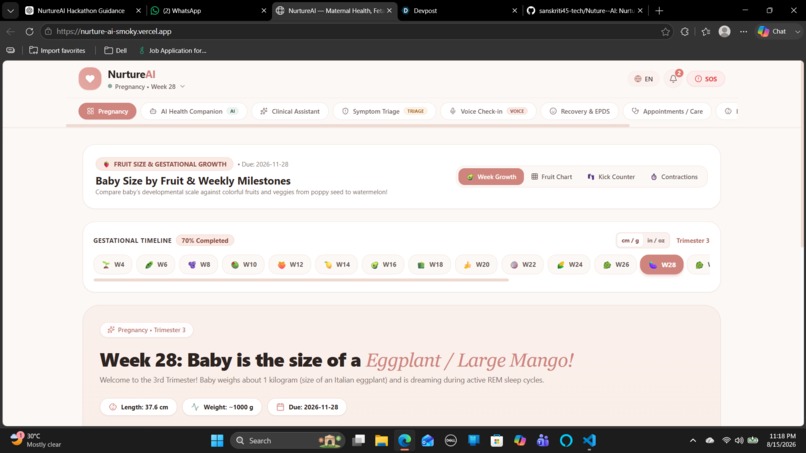Select week W4 in timeline

[x=113, y=265]
